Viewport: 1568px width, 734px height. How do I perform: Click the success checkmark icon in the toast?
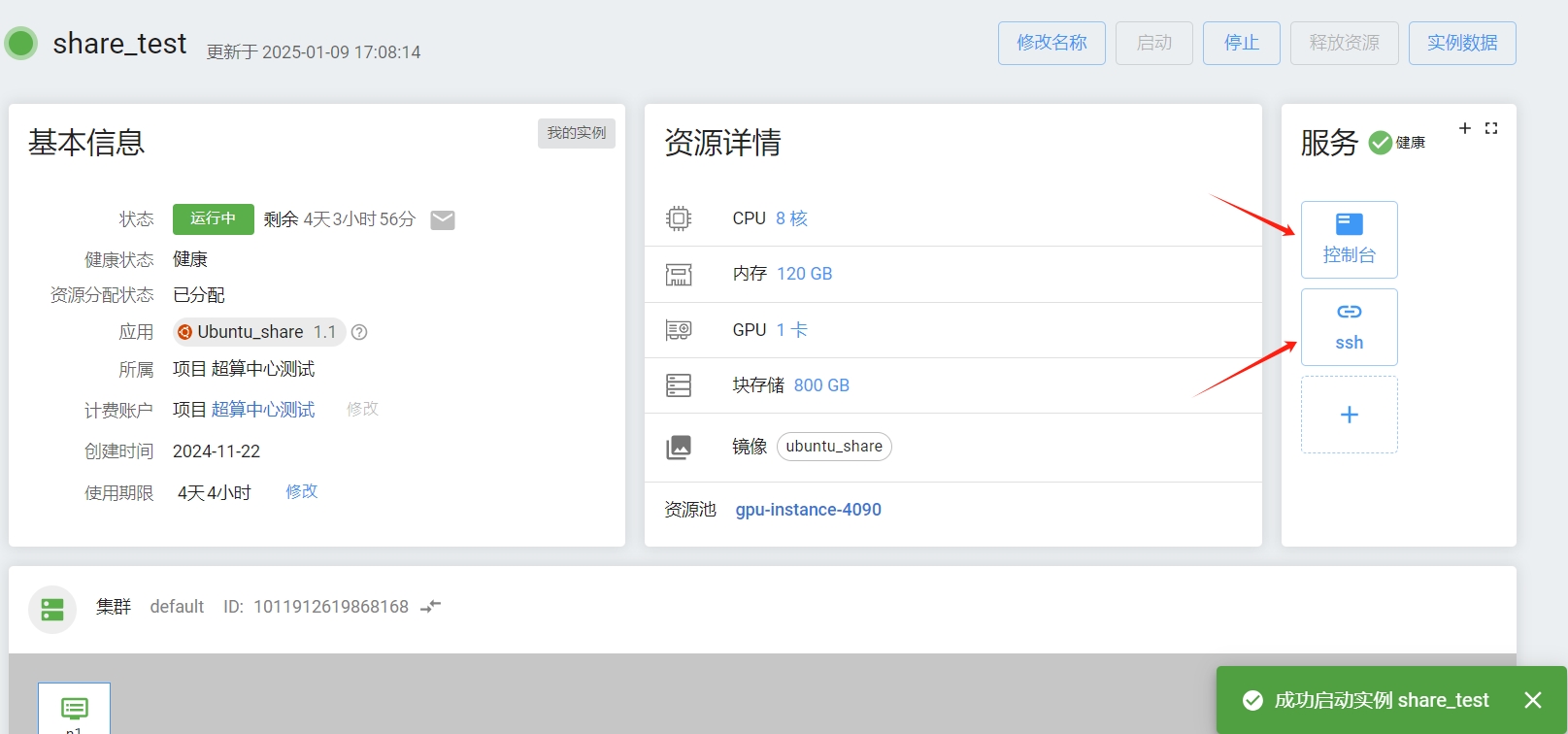coord(1252,700)
